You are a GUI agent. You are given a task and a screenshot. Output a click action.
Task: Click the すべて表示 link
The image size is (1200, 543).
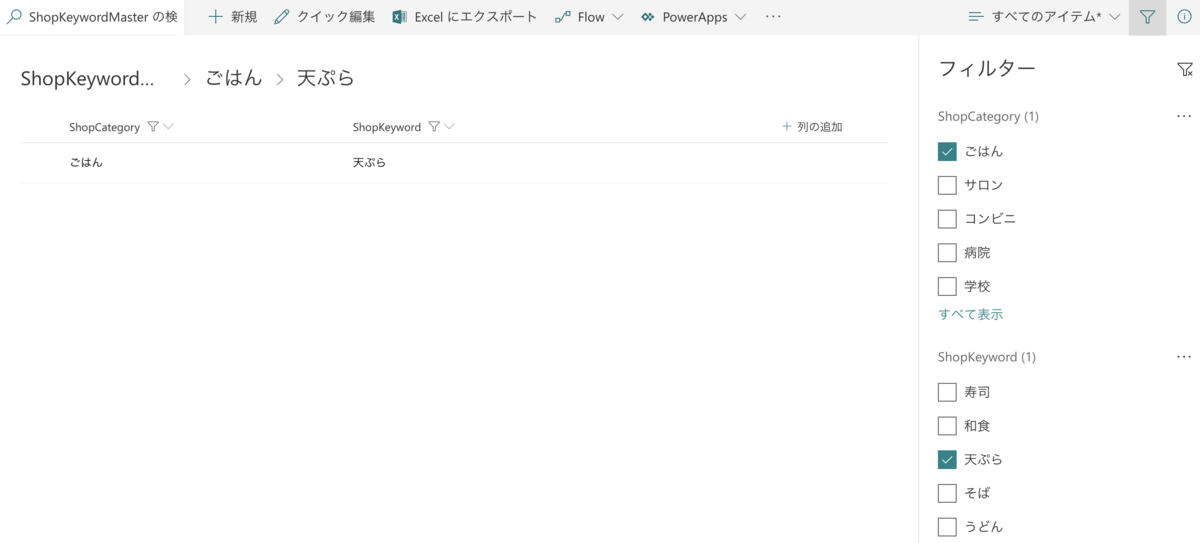970,314
